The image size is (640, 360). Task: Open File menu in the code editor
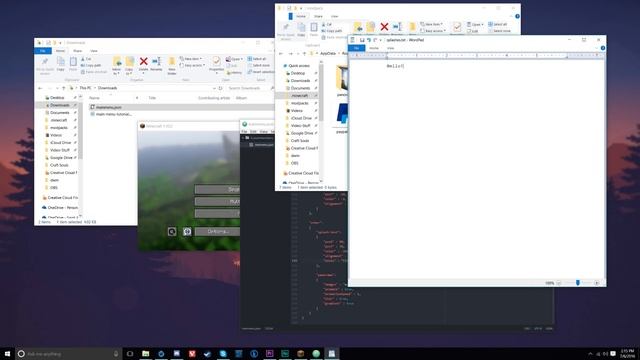point(244,131)
